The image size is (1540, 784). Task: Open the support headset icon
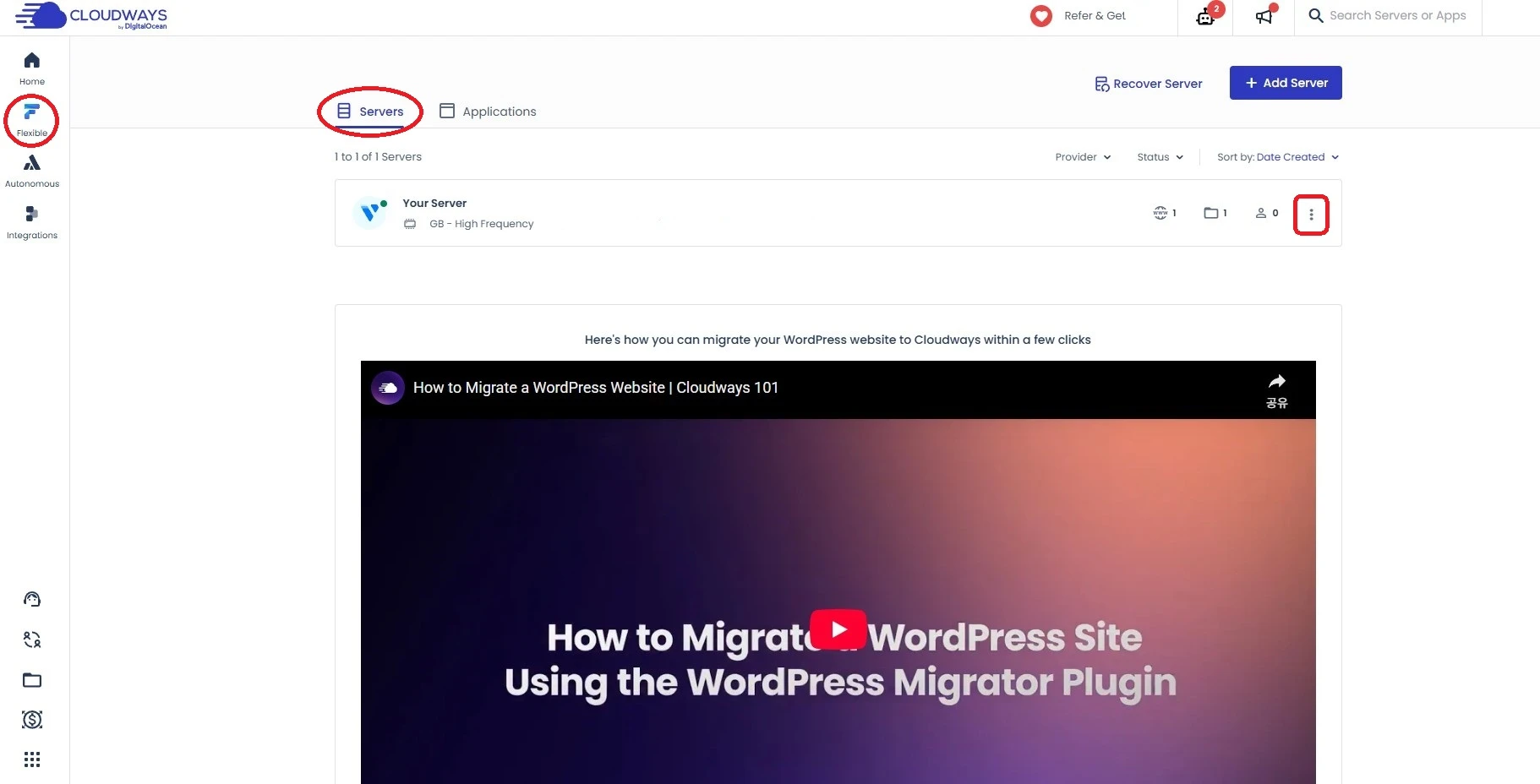(32, 599)
